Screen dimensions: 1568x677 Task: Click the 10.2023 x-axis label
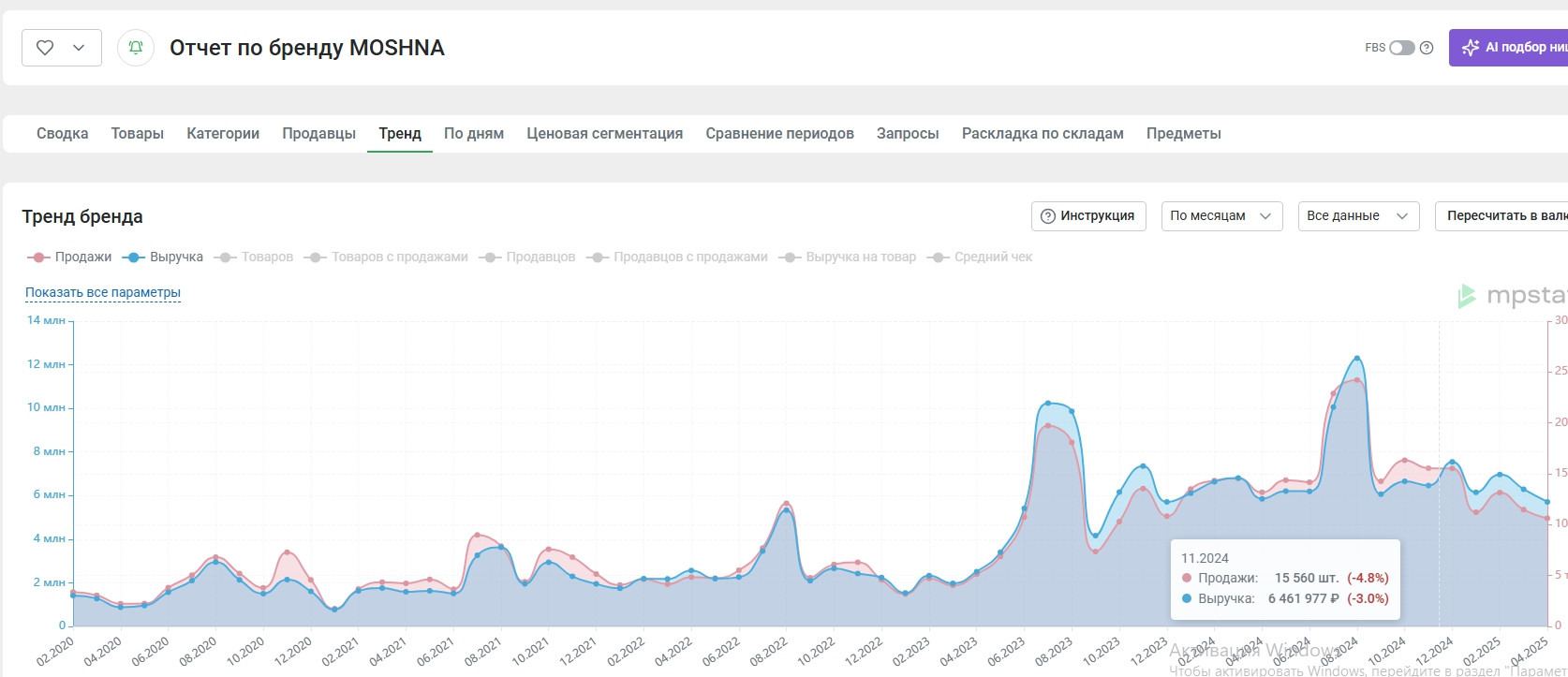click(1102, 651)
